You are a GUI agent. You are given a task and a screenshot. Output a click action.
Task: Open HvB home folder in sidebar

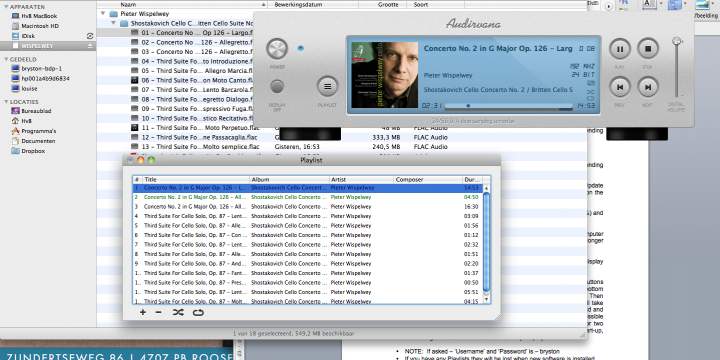[22, 121]
